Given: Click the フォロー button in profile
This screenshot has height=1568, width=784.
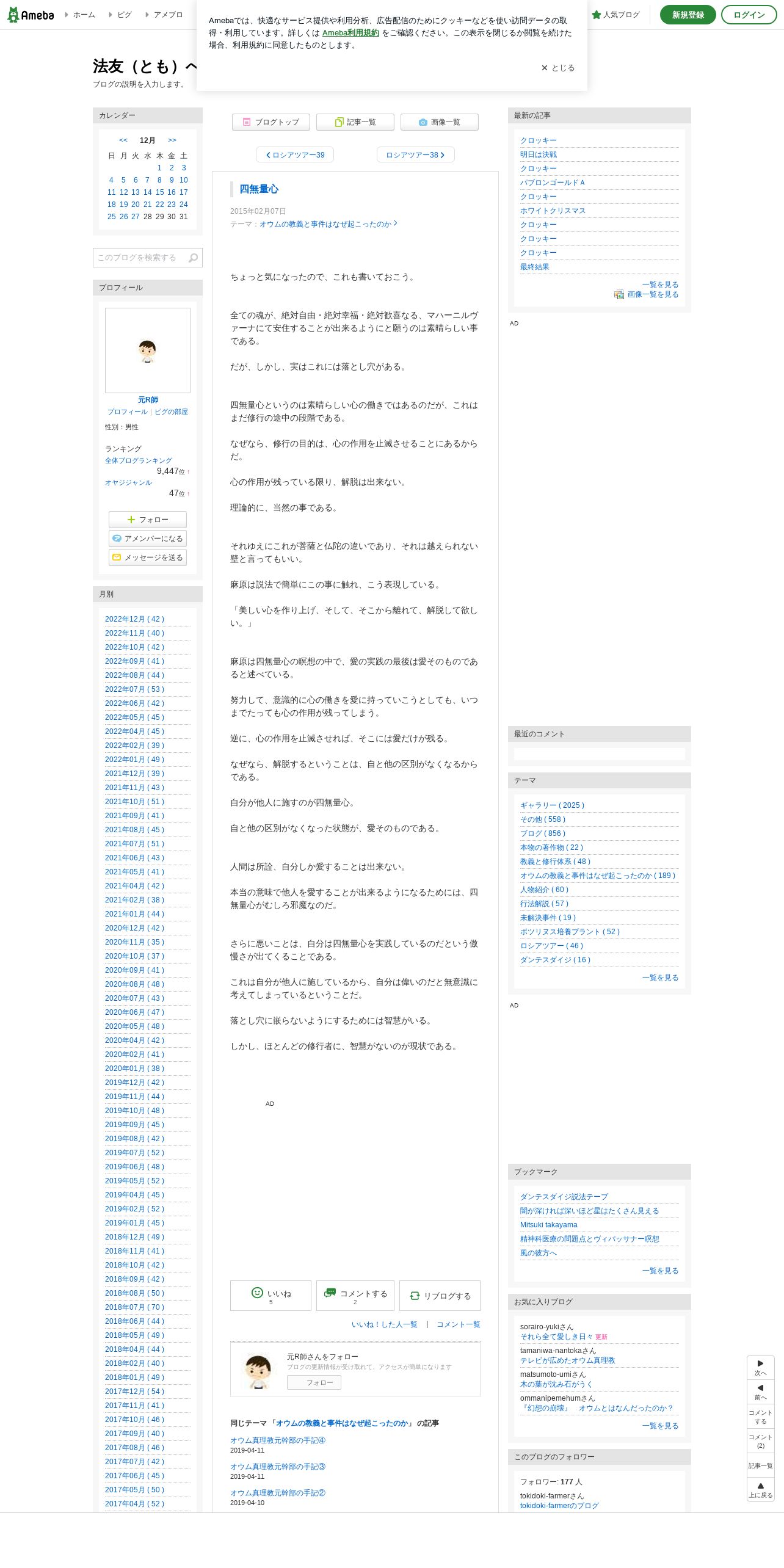Looking at the screenshot, I should (148, 520).
